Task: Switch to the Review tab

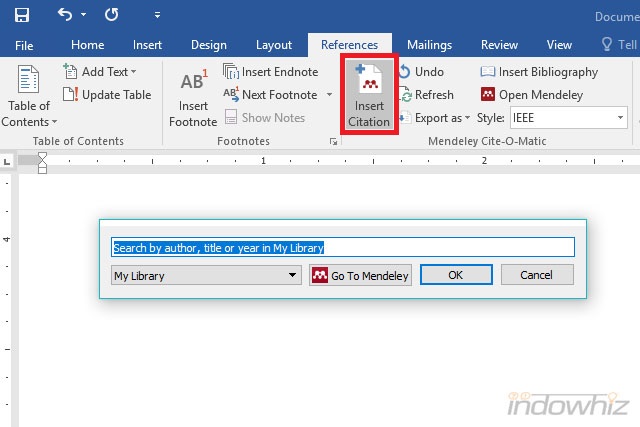Action: (499, 45)
